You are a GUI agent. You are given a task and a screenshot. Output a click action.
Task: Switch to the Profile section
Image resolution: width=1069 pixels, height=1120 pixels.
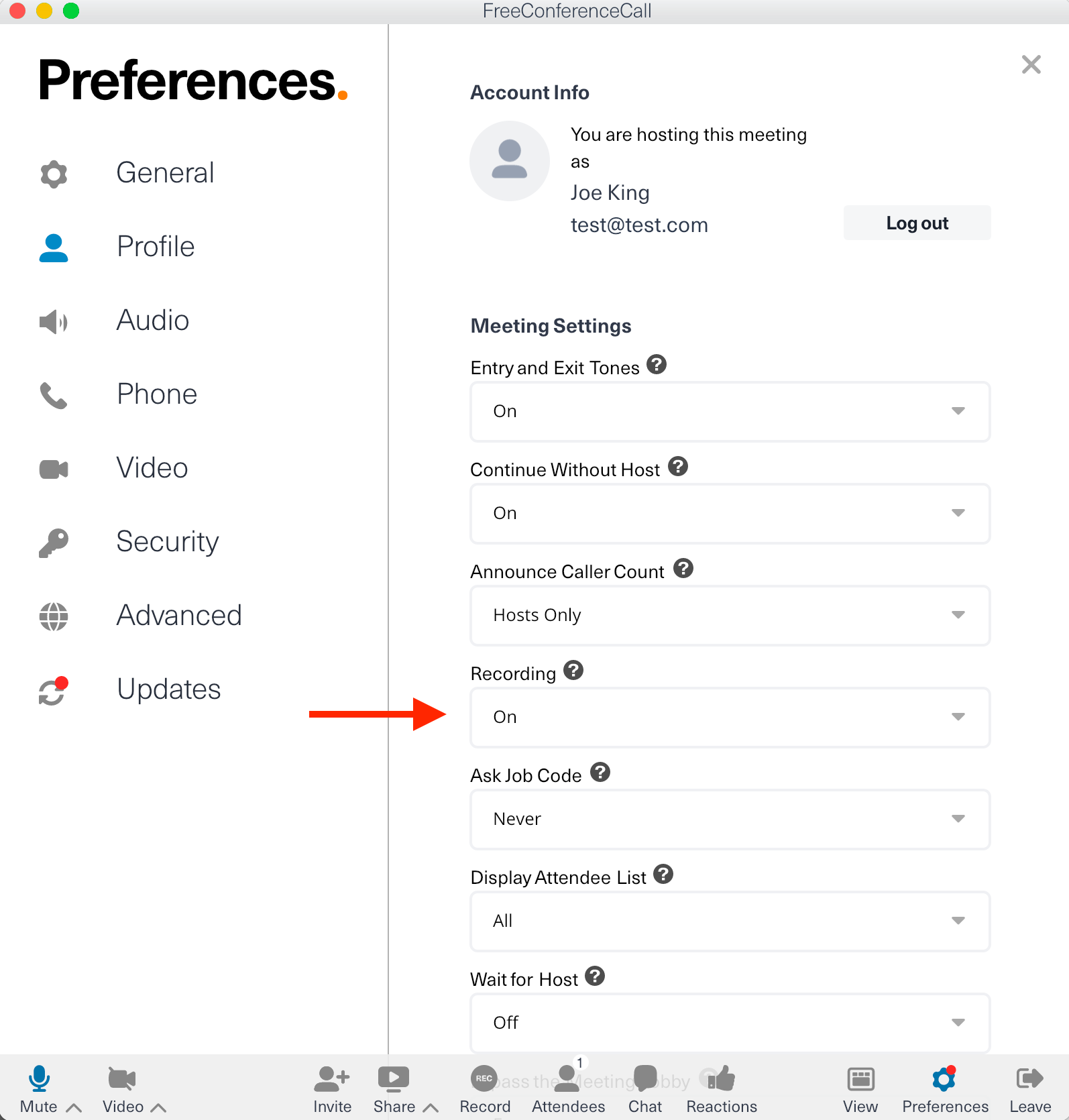coord(155,247)
